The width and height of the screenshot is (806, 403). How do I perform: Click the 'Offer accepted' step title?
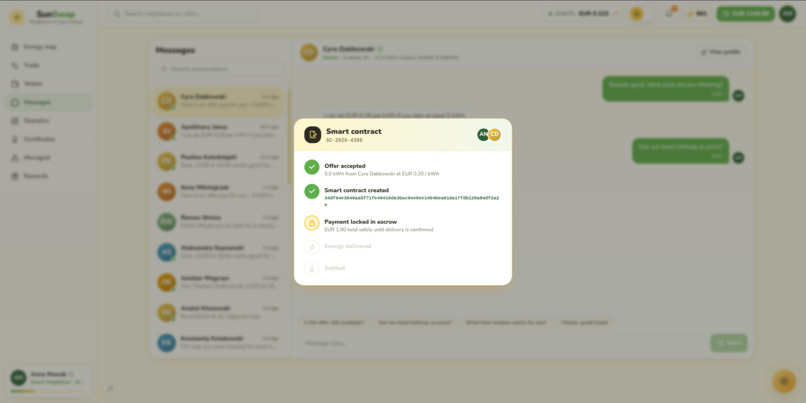click(x=345, y=166)
